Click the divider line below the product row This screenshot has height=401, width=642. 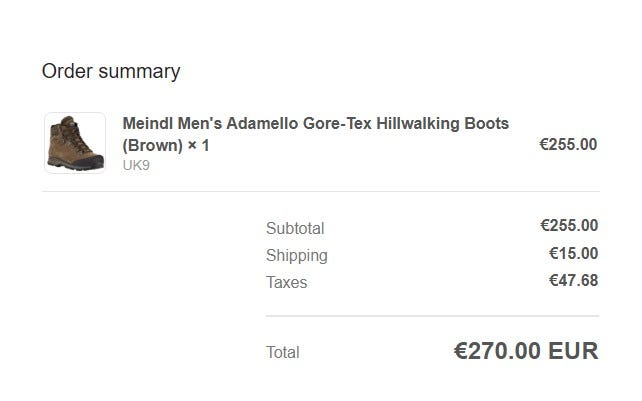320,191
